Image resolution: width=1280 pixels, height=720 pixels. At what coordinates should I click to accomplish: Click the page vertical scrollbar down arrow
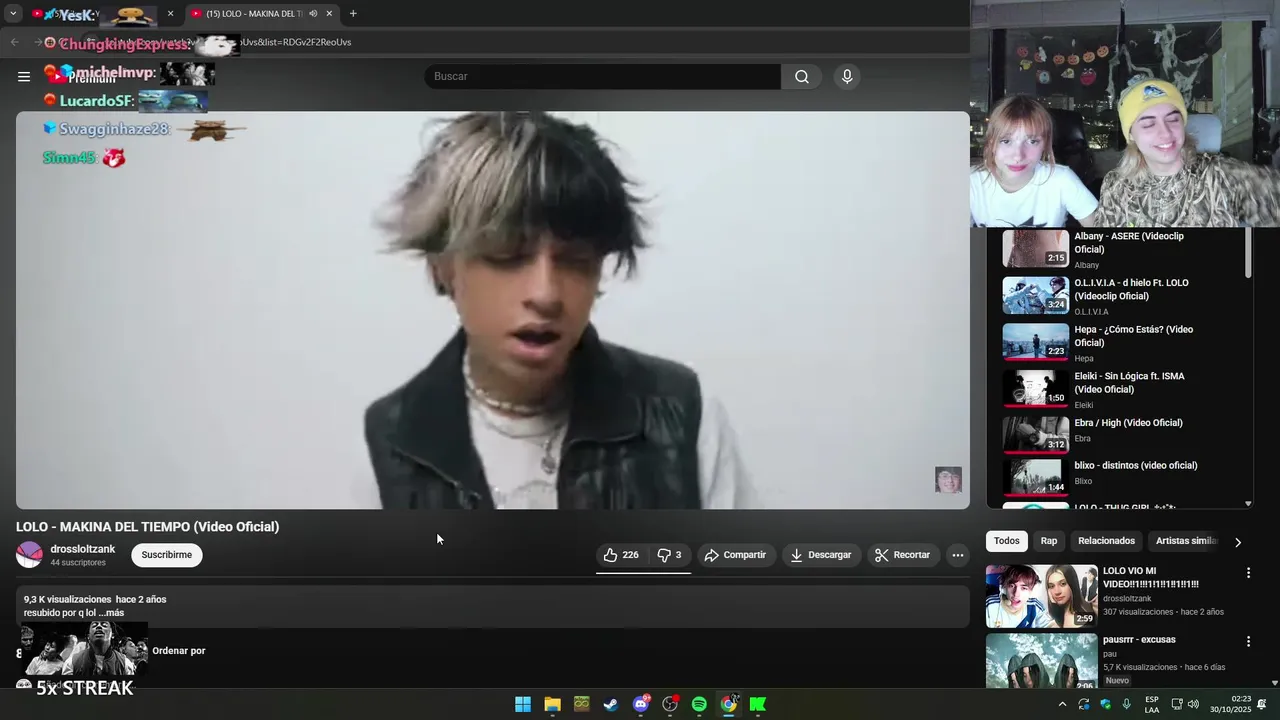point(1274,683)
